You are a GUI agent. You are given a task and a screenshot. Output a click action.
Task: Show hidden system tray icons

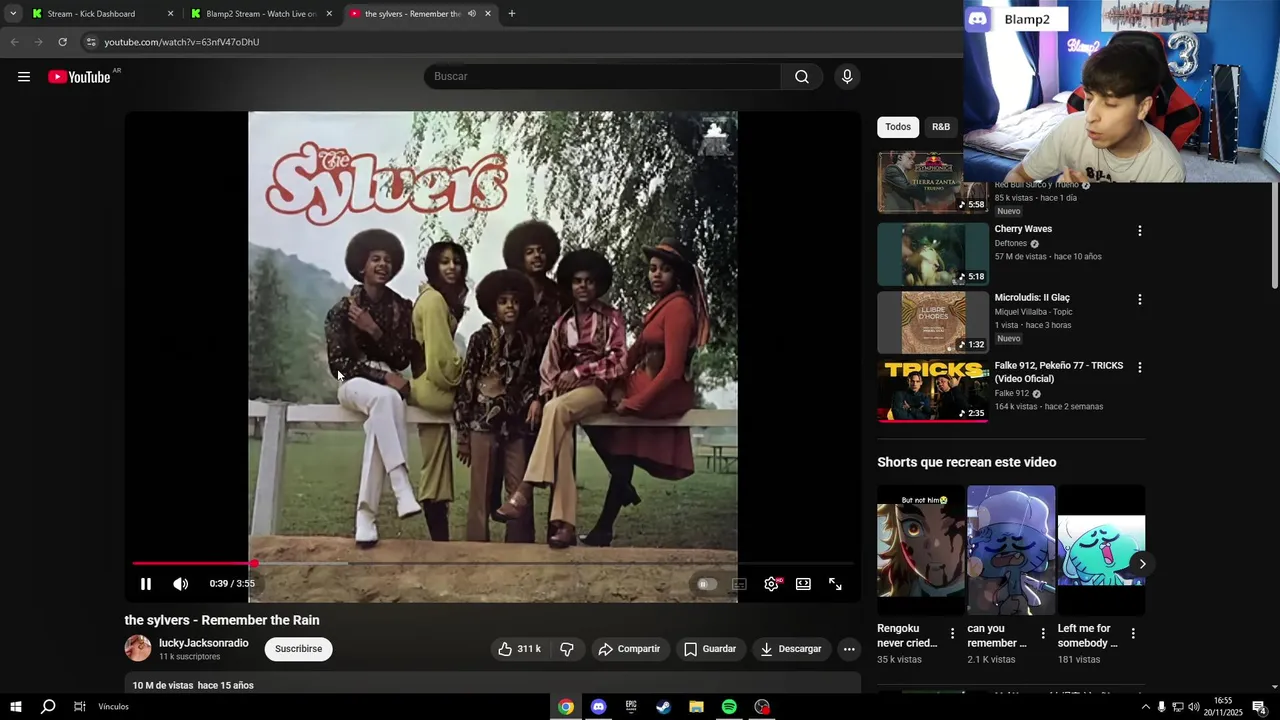click(1145, 707)
